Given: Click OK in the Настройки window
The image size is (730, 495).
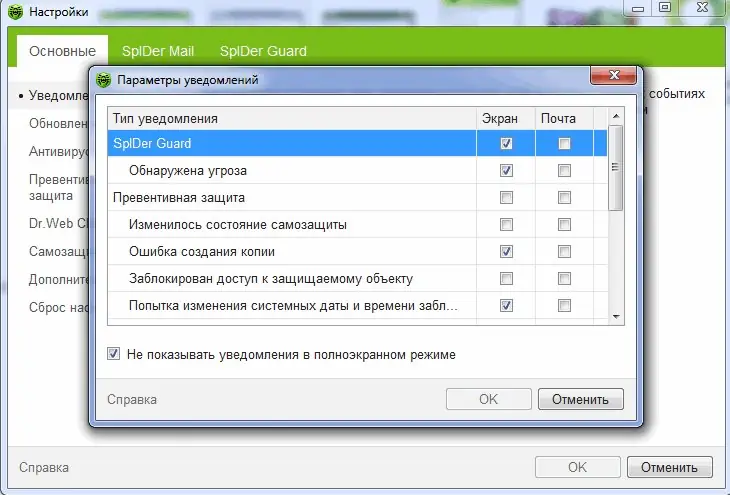Looking at the screenshot, I should tap(578, 467).
